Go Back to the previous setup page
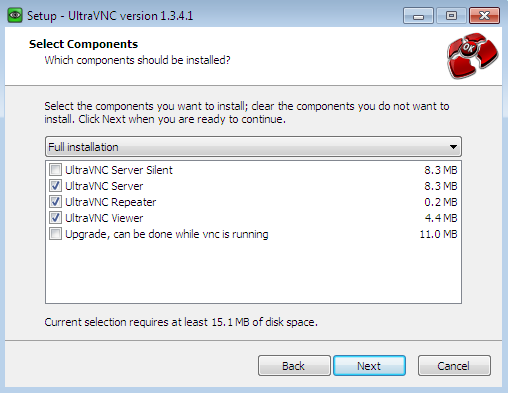 294,366
